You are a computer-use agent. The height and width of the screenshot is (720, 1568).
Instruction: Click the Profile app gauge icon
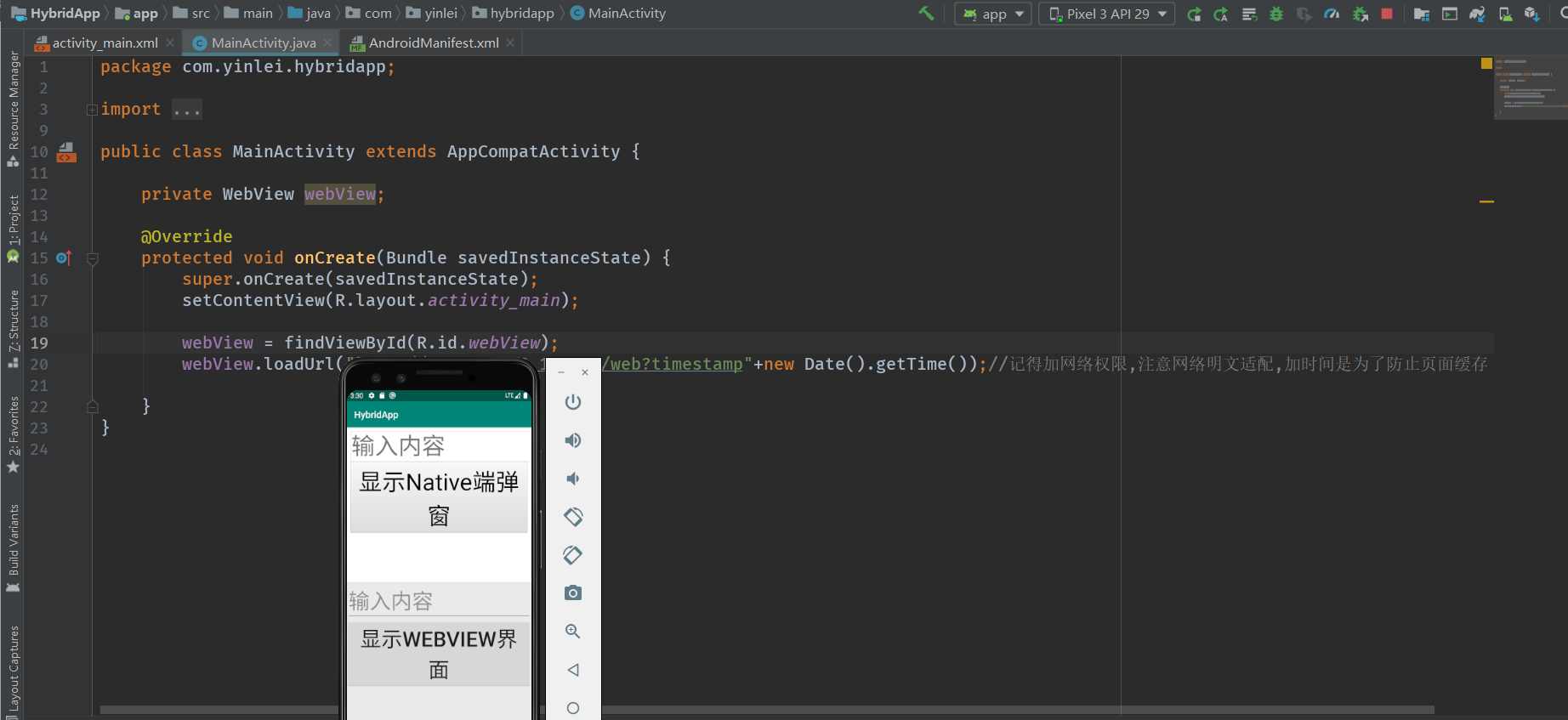click(1332, 14)
